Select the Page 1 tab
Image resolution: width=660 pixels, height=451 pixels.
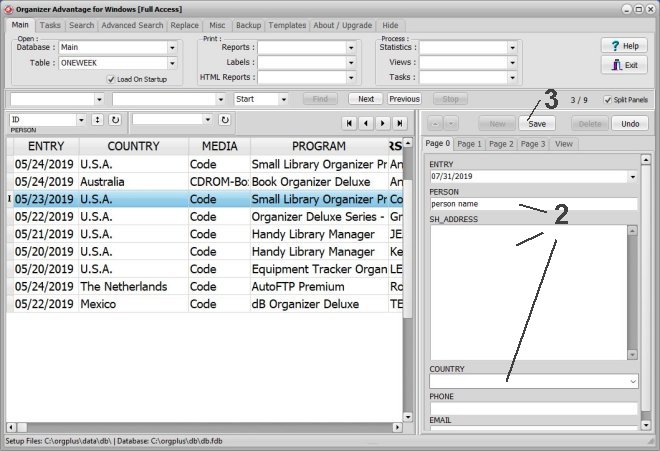tap(469, 144)
